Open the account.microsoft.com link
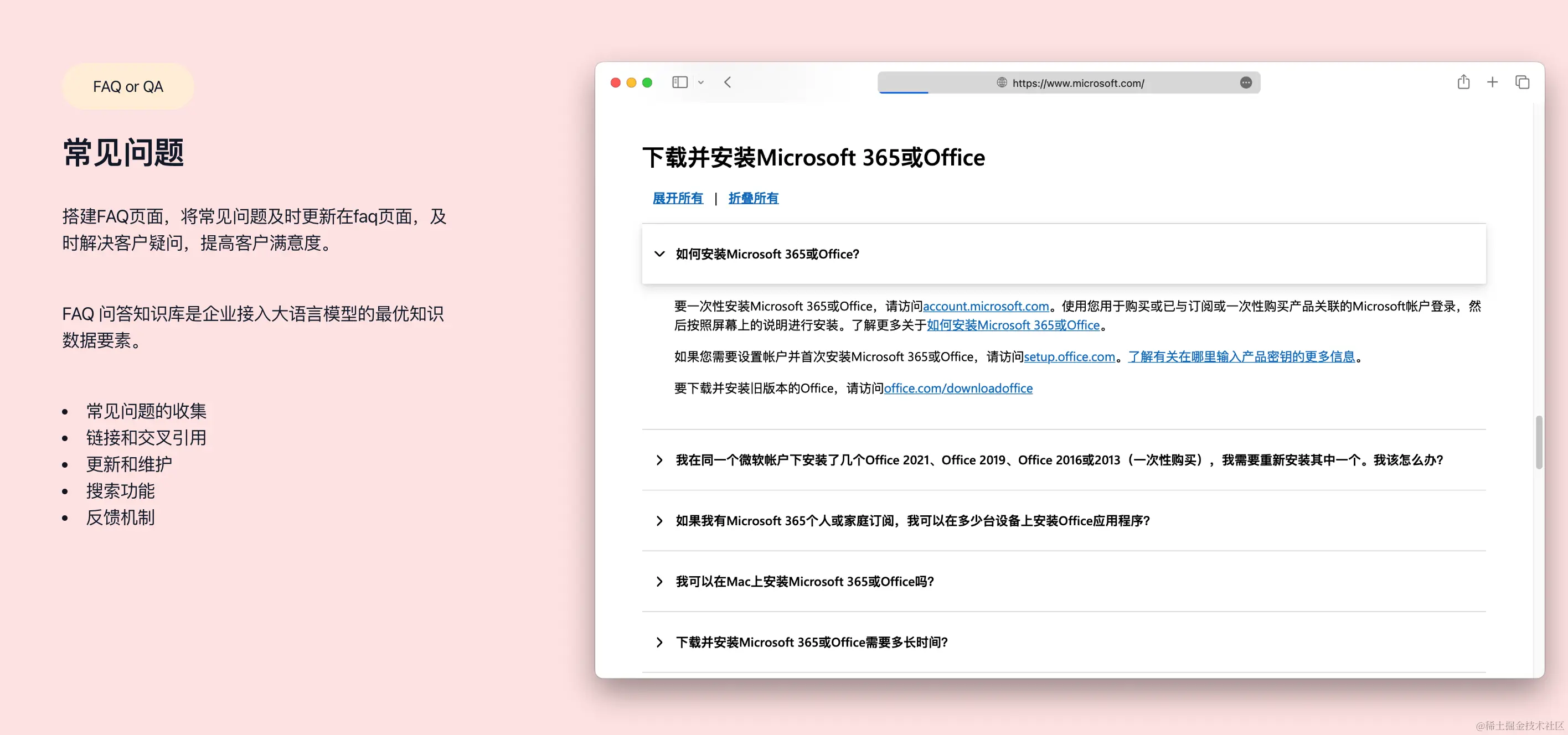 click(986, 307)
